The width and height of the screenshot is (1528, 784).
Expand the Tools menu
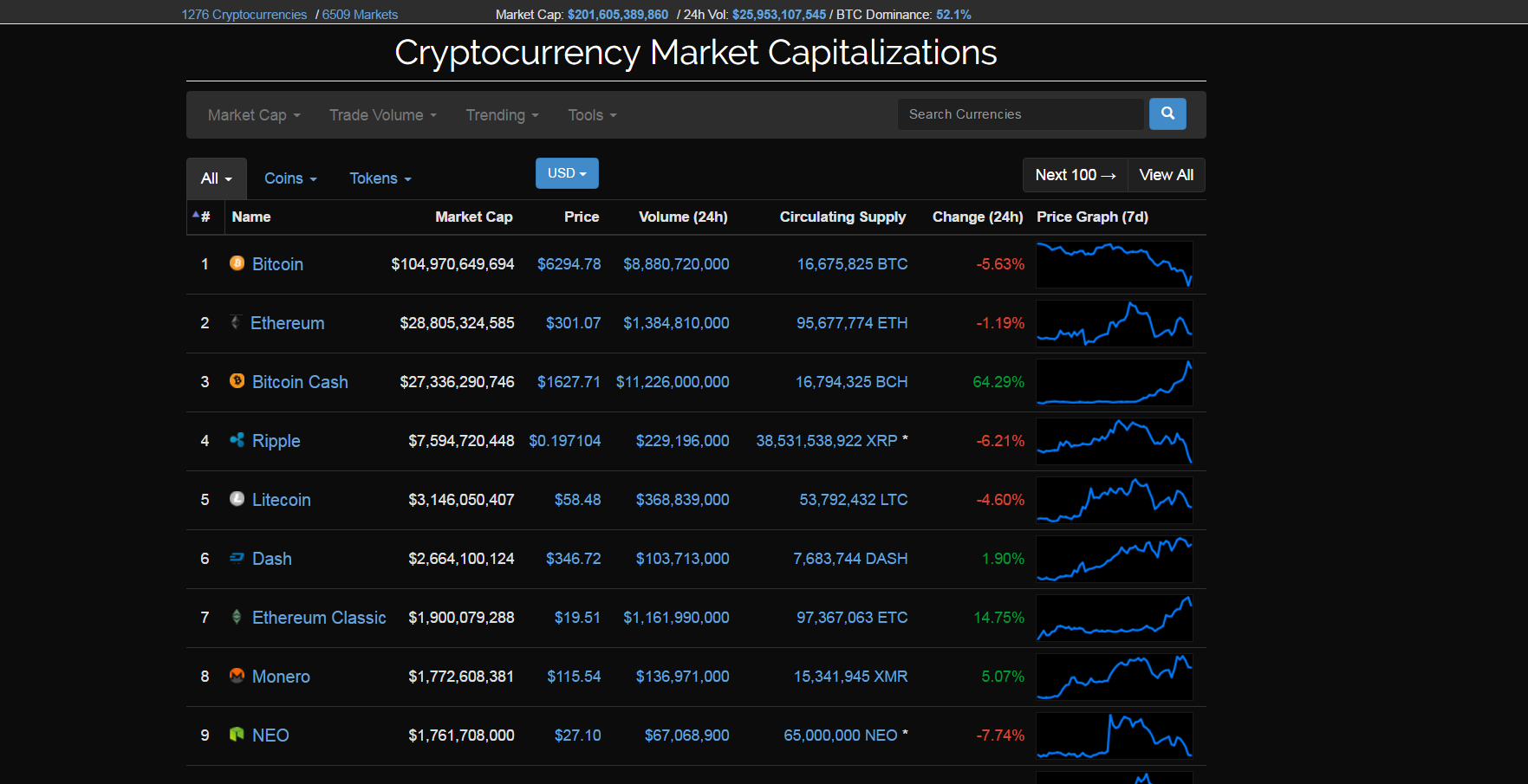[x=593, y=115]
